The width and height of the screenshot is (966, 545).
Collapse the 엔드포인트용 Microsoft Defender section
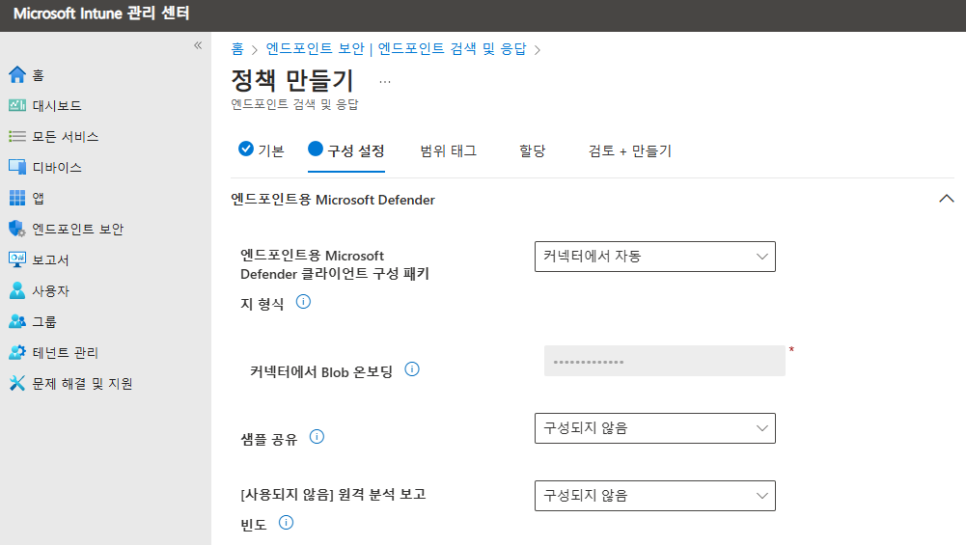coord(946,199)
